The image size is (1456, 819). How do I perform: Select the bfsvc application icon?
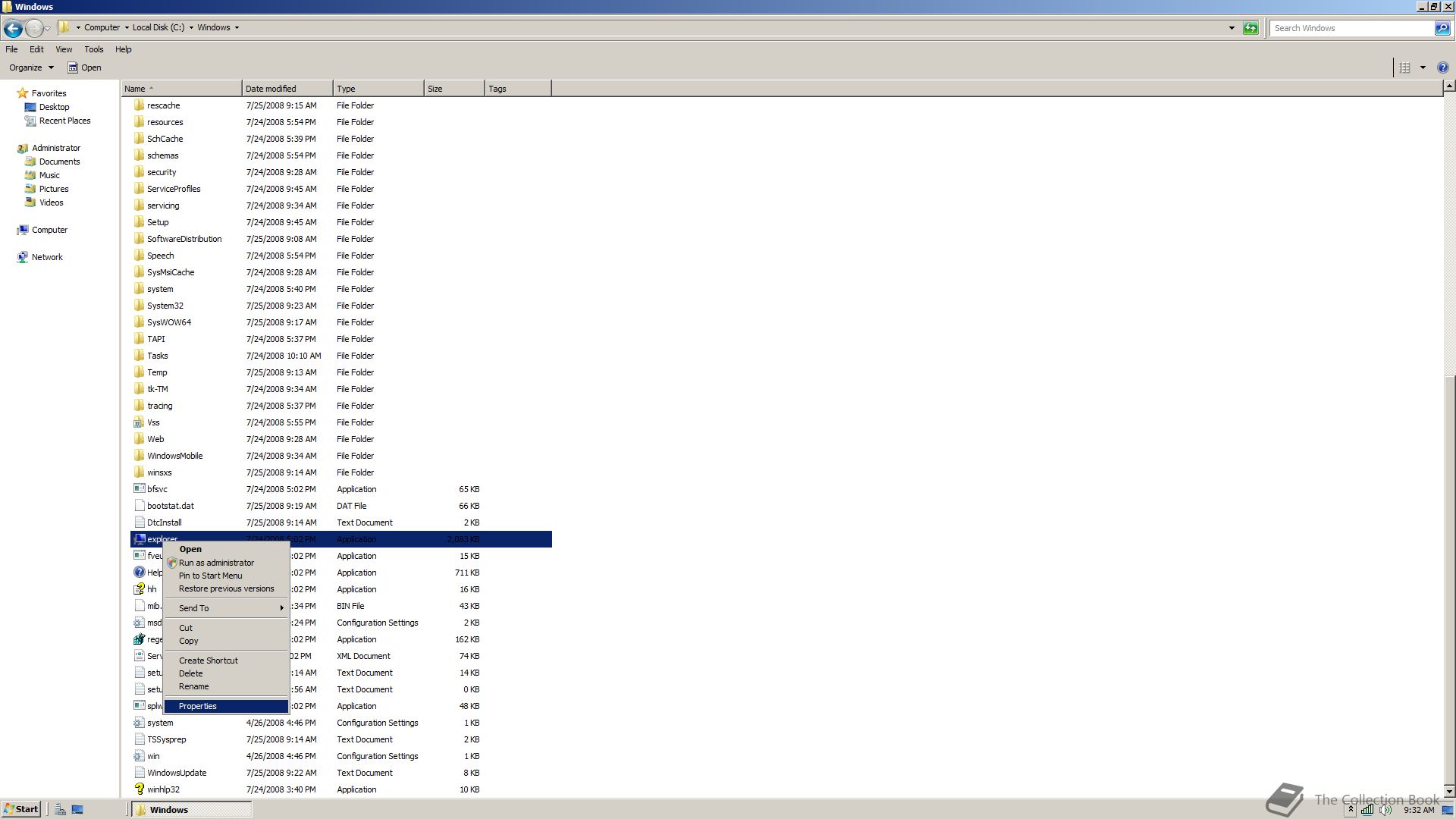139,489
